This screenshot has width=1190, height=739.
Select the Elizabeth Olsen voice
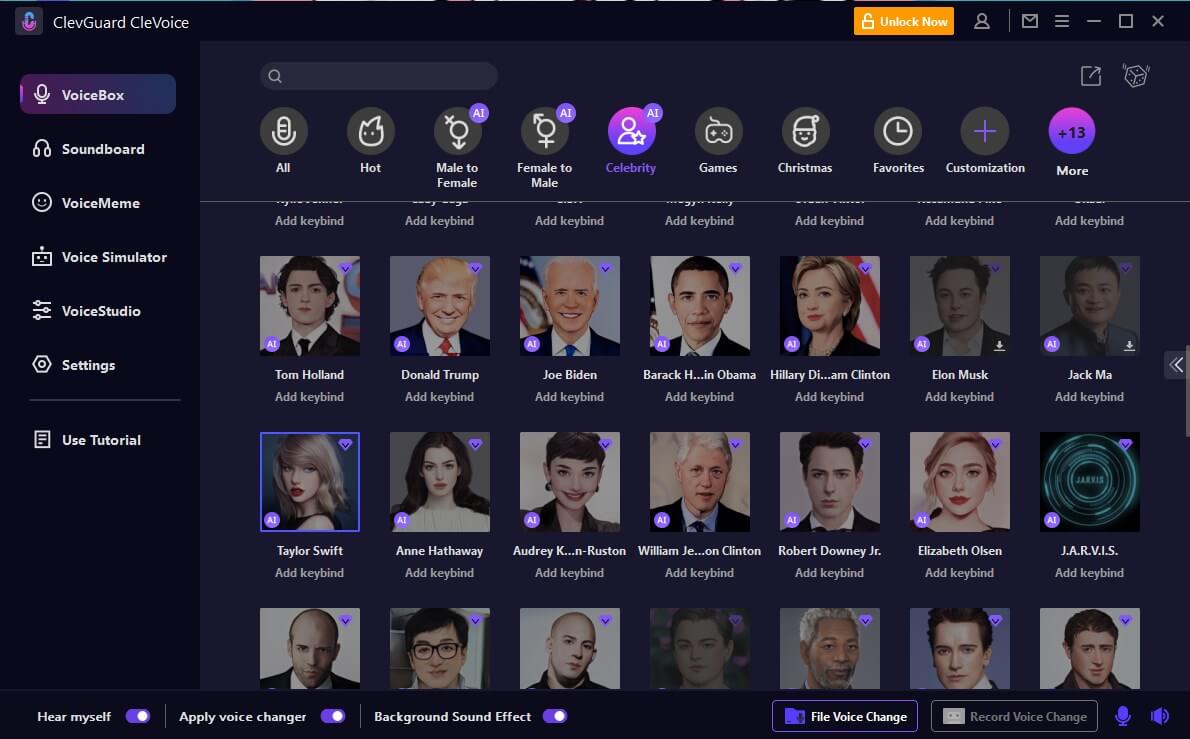pyautogui.click(x=959, y=482)
